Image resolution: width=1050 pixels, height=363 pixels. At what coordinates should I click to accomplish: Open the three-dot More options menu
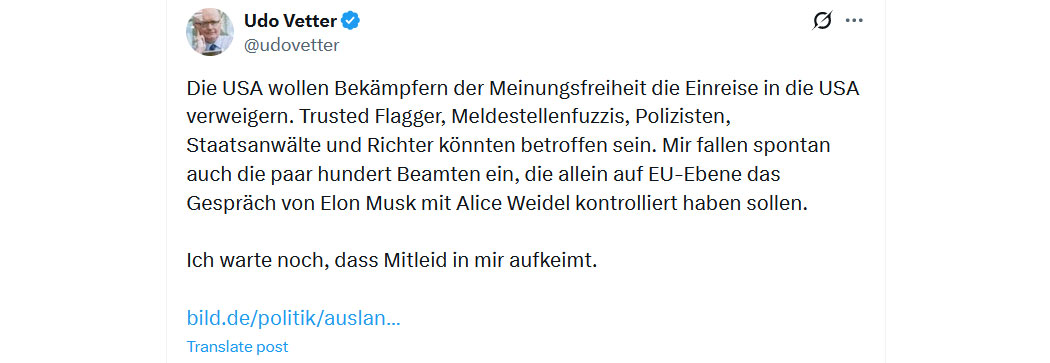[854, 21]
